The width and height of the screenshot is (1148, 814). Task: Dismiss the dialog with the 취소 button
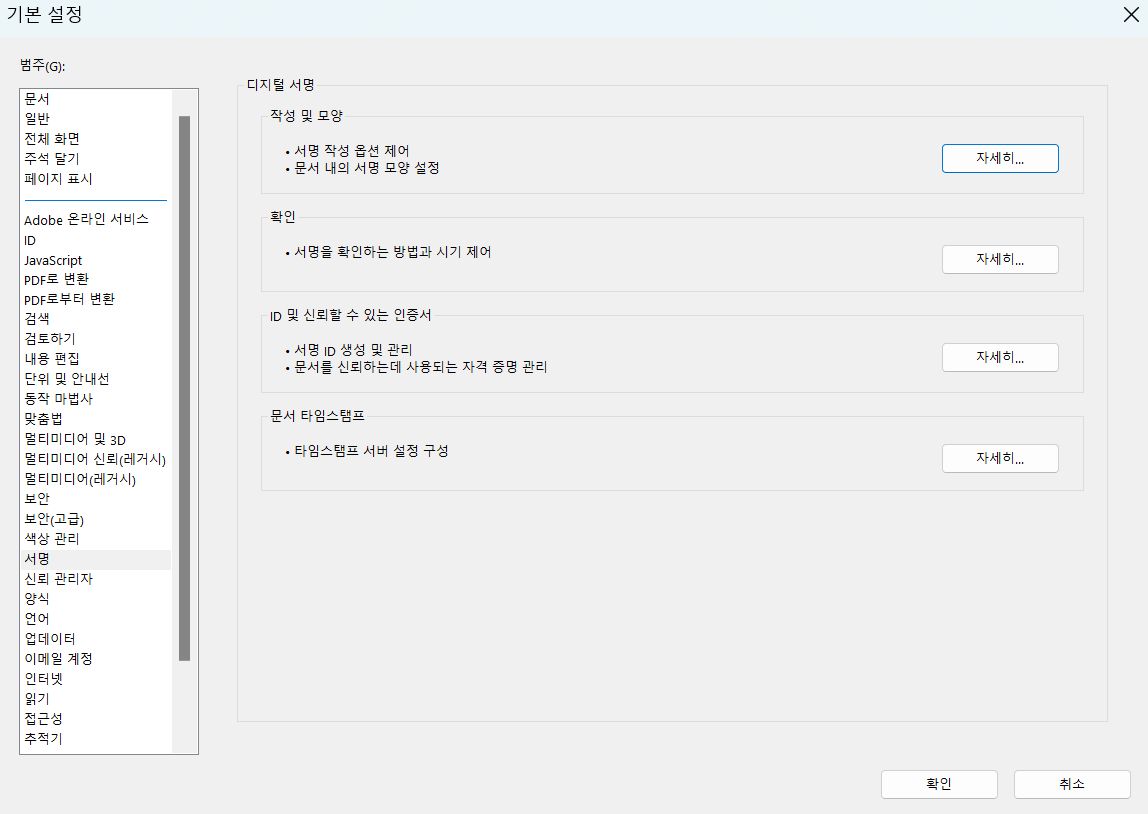pyautogui.click(x=1071, y=784)
